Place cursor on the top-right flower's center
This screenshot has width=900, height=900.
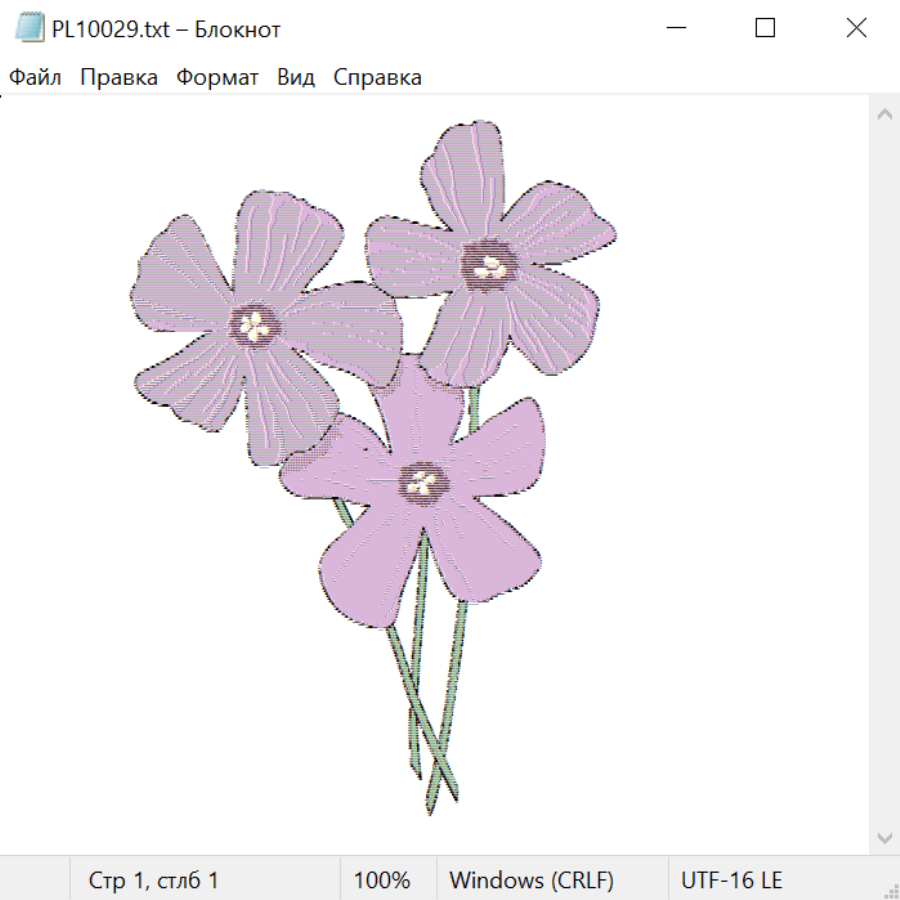click(x=490, y=265)
